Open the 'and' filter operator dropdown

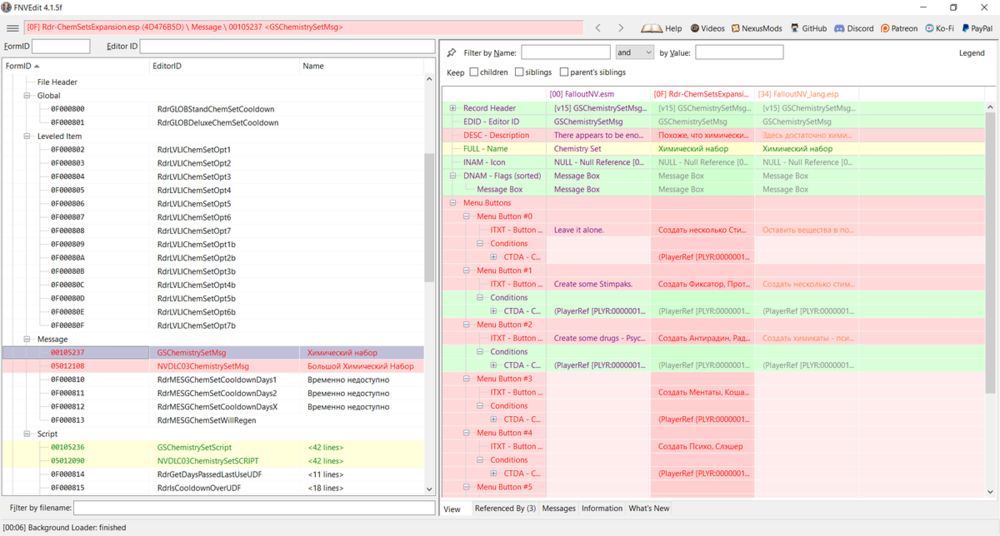[x=634, y=52]
